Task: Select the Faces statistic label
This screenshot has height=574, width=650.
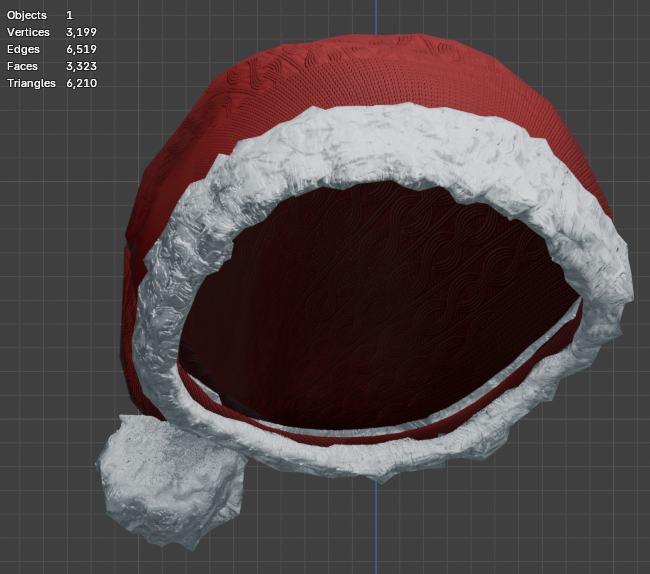Action: pos(22,66)
